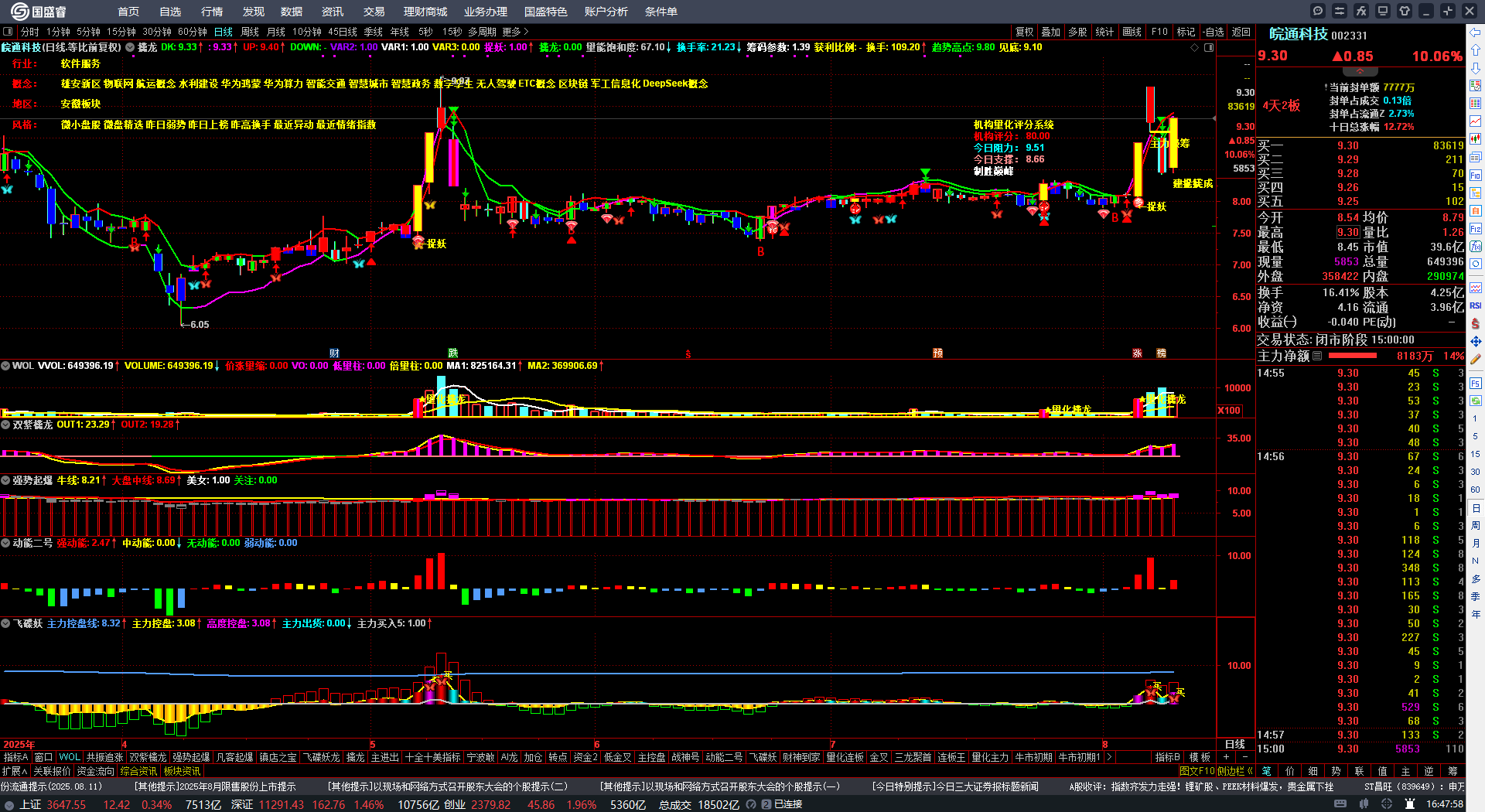This screenshot has width=1485, height=812.
Task: Click the monitor display icon in title bar
Action: point(1383,11)
